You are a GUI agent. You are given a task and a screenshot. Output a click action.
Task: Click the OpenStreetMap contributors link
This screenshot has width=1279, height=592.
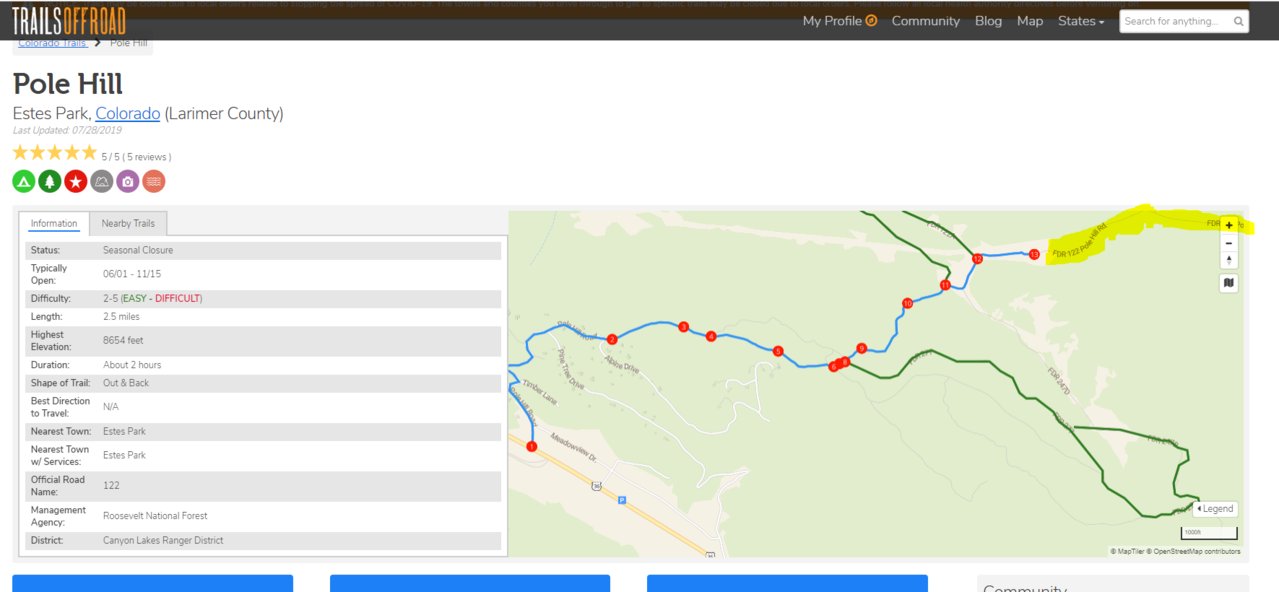click(1193, 551)
